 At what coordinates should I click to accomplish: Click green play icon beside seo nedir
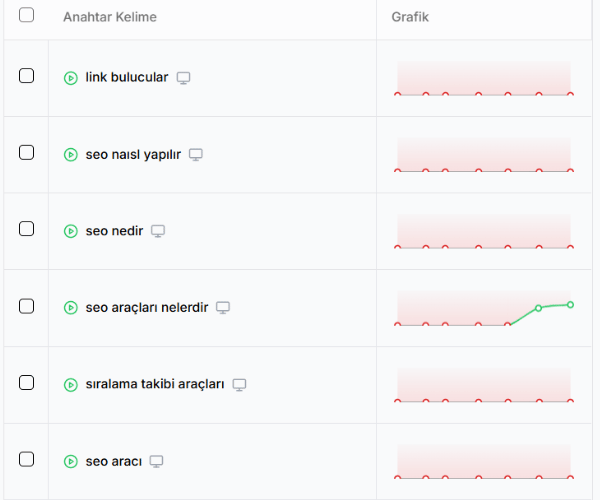(x=70, y=231)
